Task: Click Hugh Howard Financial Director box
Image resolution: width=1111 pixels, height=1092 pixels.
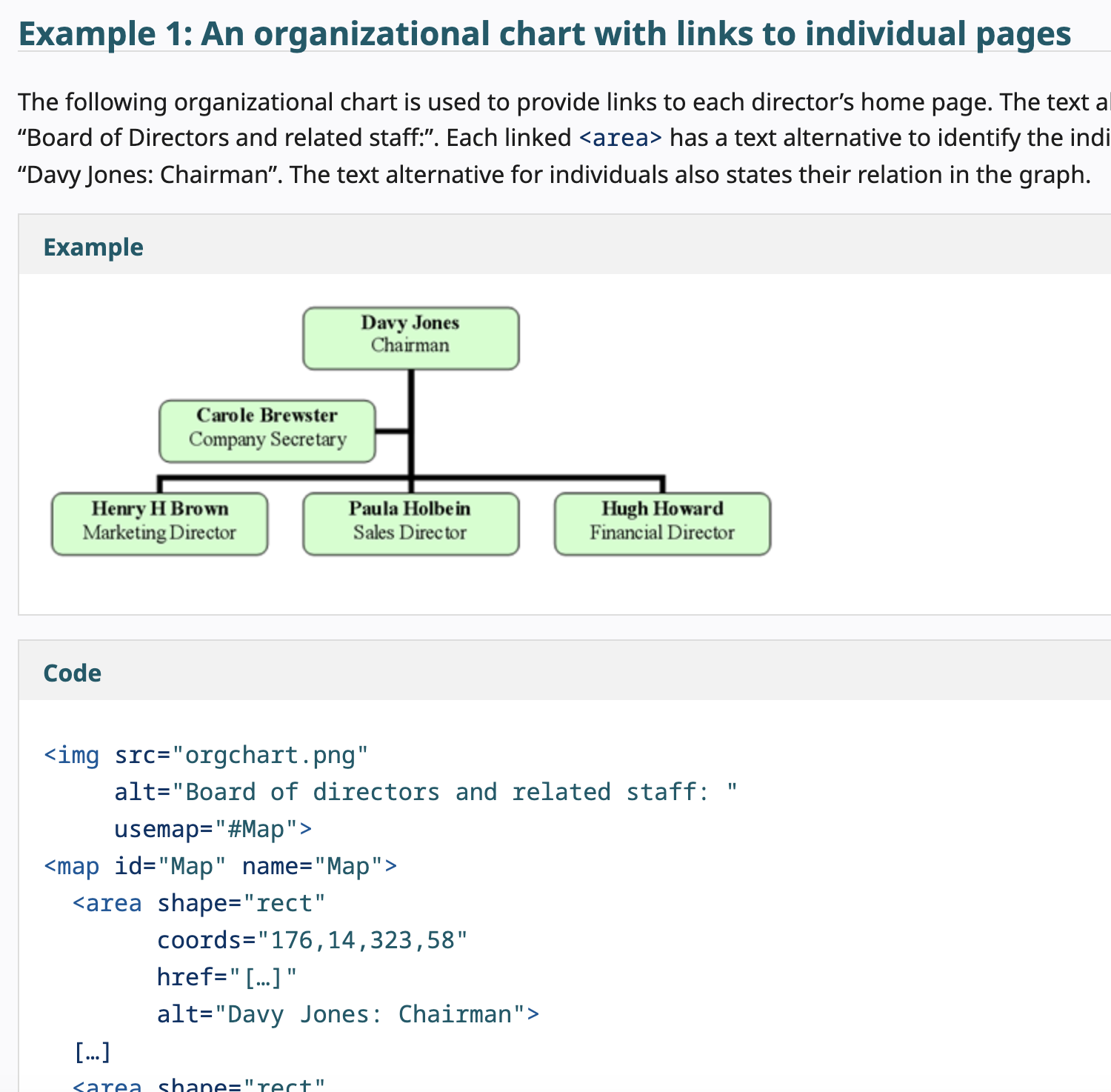Action: point(662,524)
